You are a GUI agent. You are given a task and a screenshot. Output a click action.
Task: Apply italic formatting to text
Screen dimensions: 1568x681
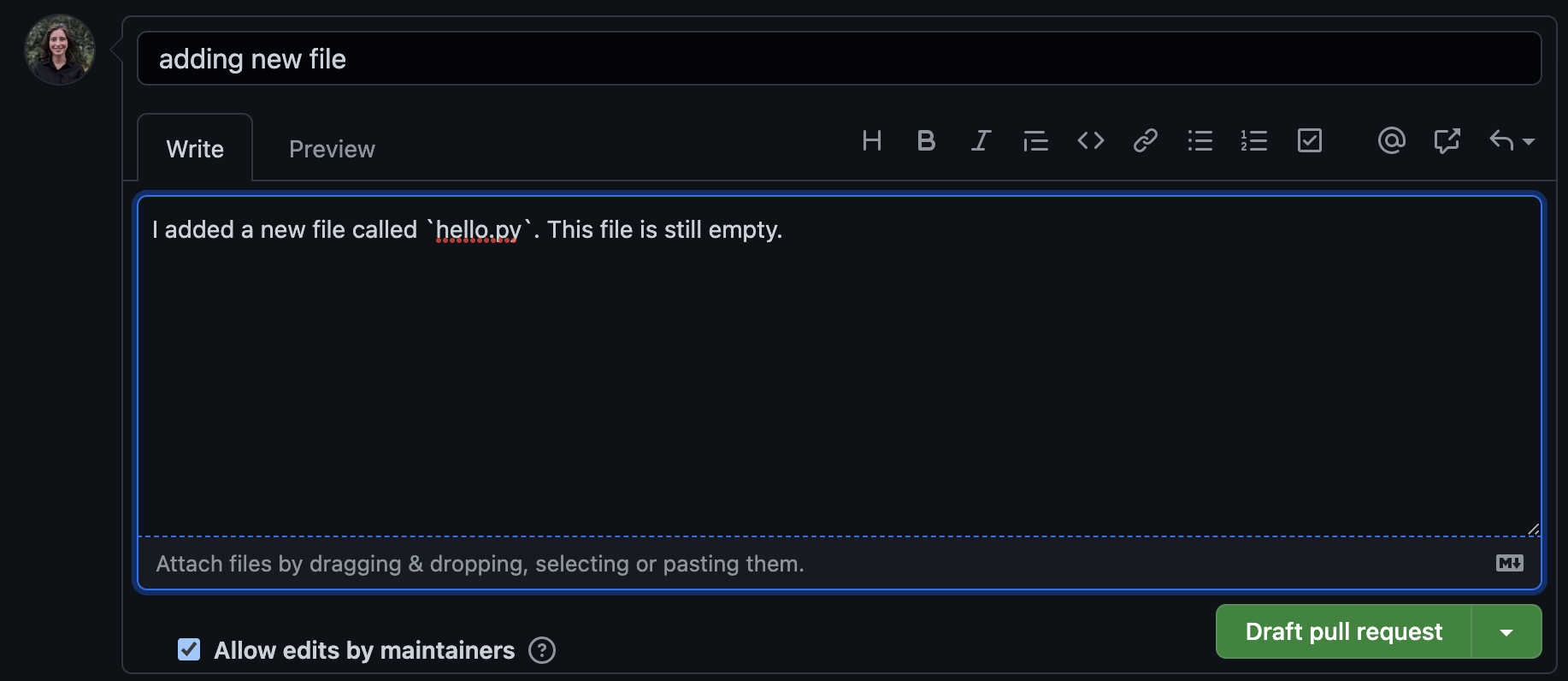click(981, 140)
